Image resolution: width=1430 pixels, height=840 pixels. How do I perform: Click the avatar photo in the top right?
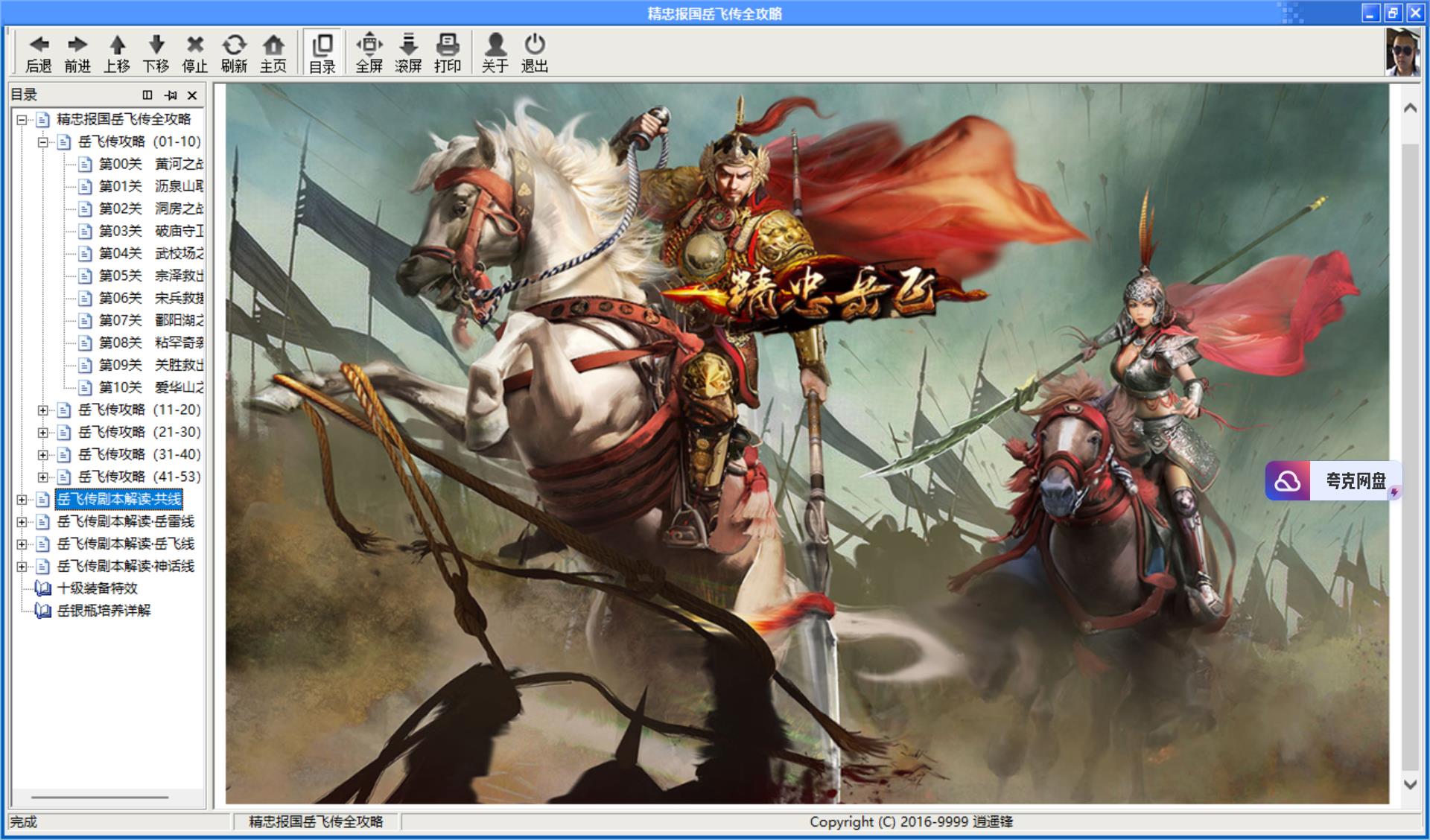point(1402,52)
